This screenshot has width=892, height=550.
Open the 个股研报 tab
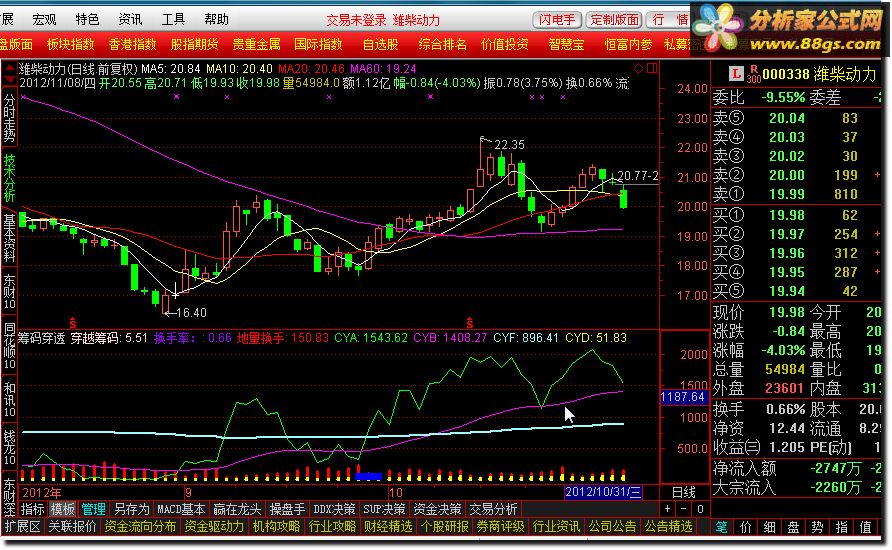444,527
